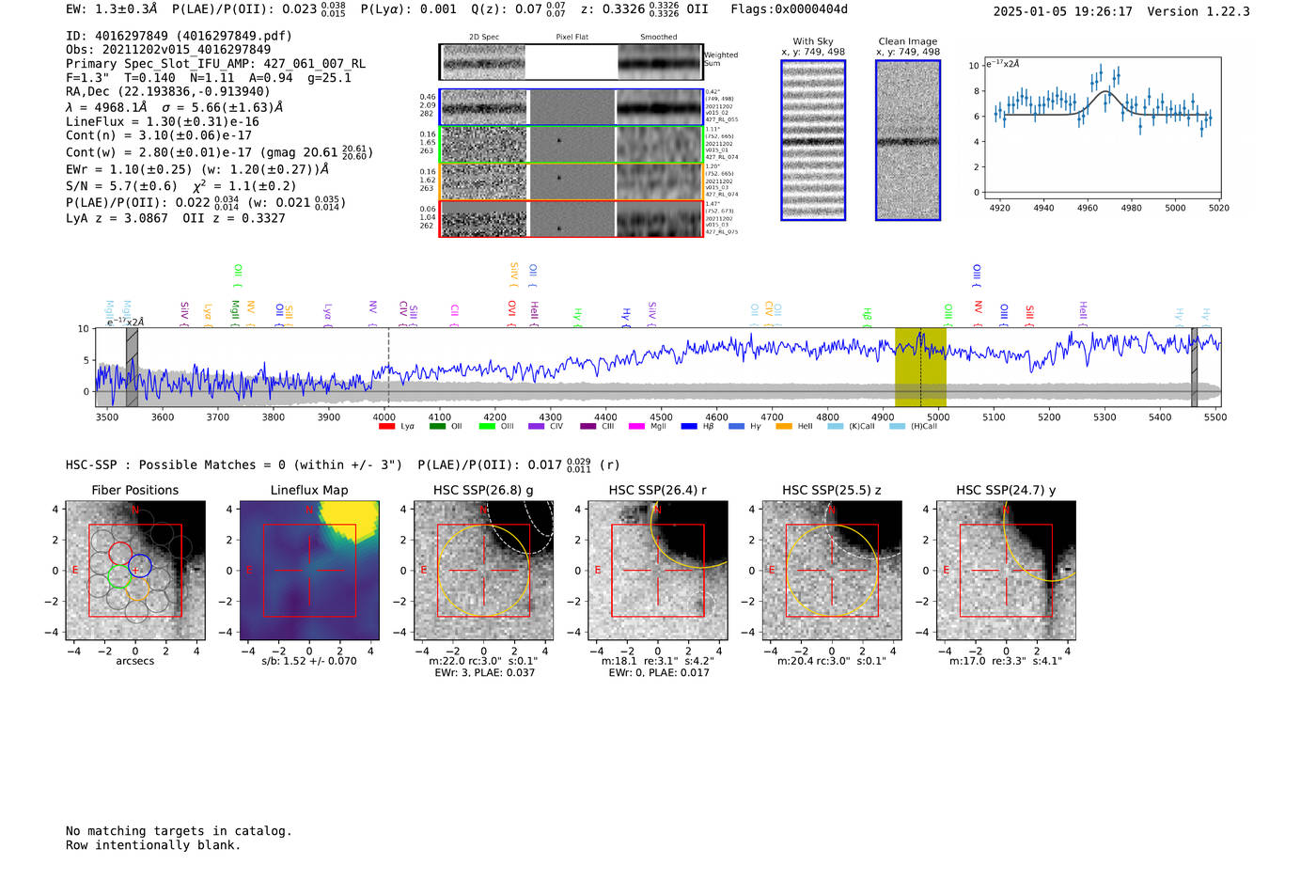The width and height of the screenshot is (1316, 896).
Task: Open the Lineflux Map panel
Action: 309,571
